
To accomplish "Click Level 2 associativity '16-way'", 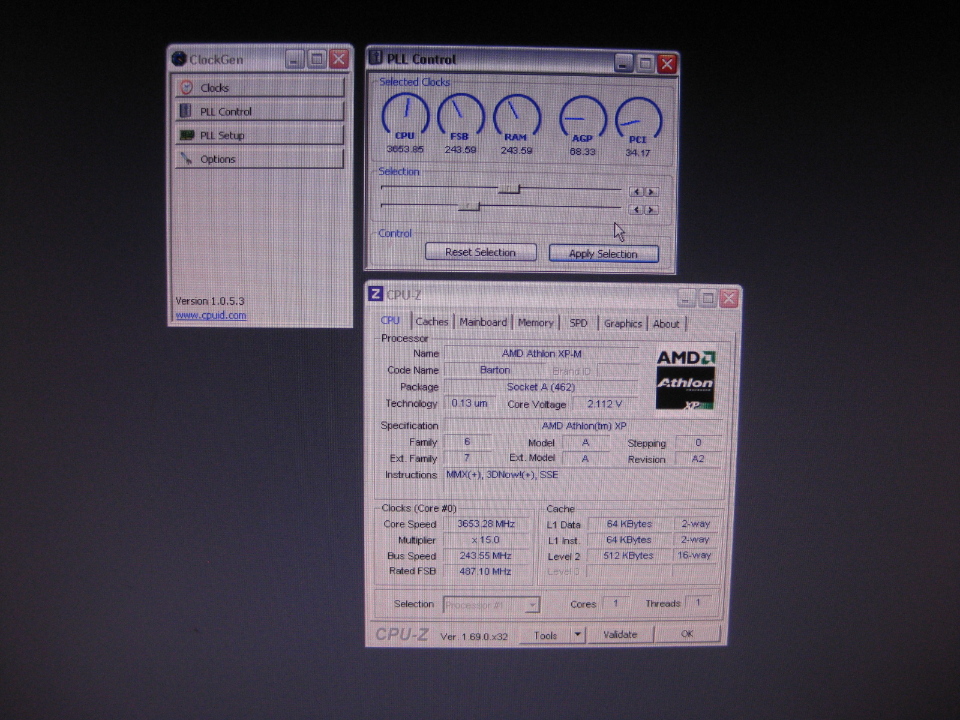I will pos(695,555).
